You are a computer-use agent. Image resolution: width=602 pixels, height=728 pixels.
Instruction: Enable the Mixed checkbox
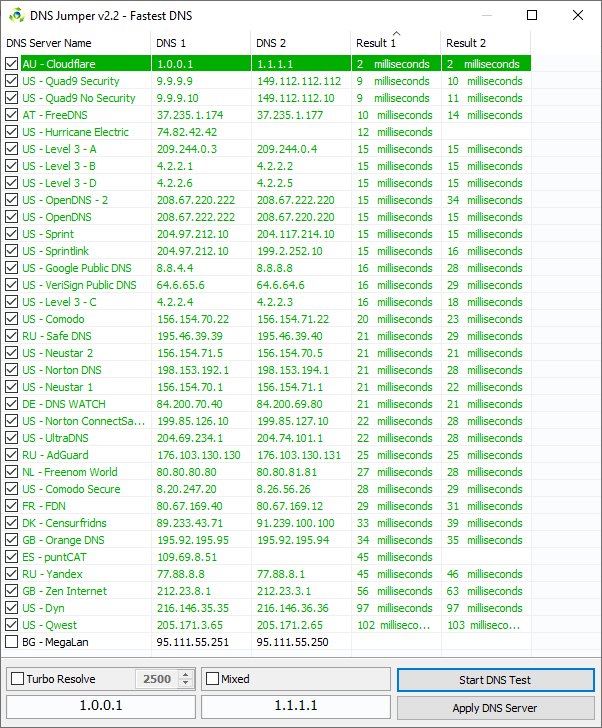tap(212, 679)
